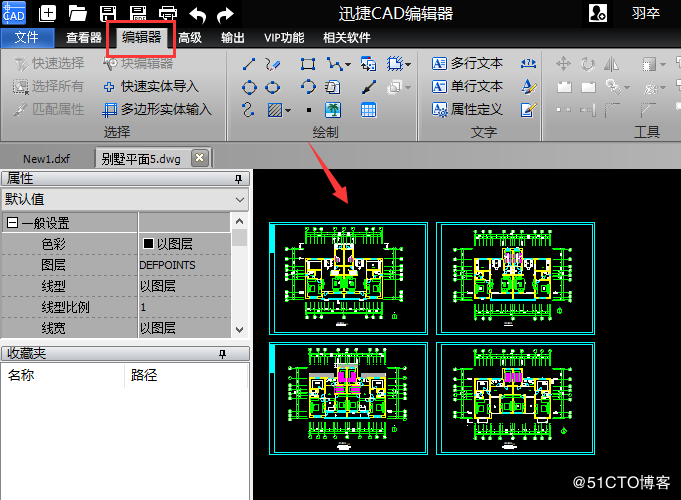This screenshot has height=500, width=681.
Task: Switch to the 高级 tab
Action: pos(190,38)
